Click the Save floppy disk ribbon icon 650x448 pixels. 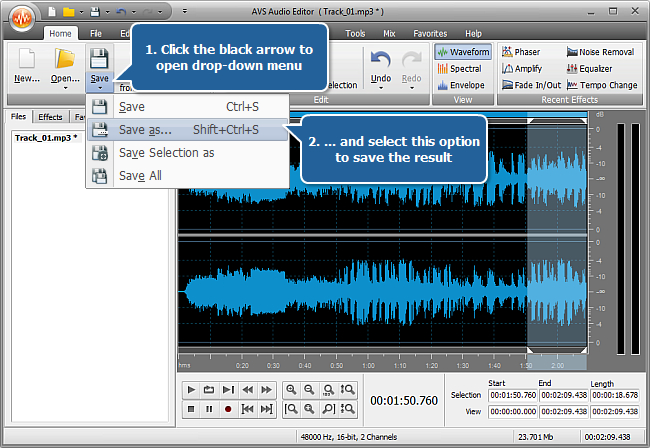pyautogui.click(x=99, y=59)
